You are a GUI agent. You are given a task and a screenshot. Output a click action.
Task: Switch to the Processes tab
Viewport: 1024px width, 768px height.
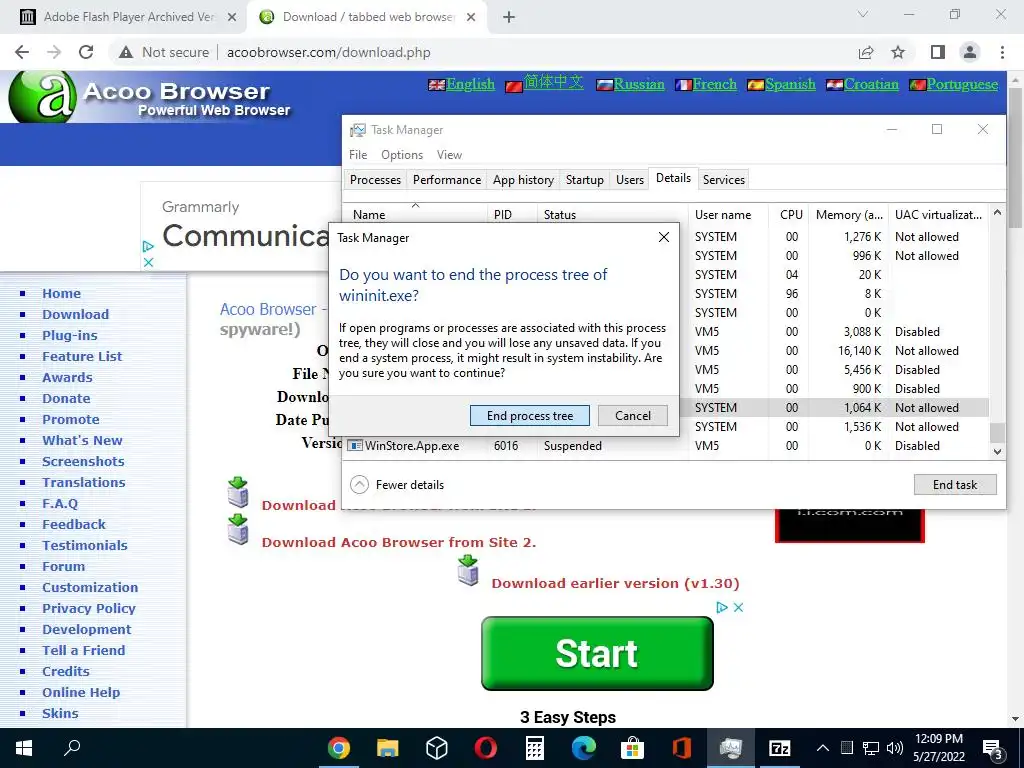point(375,180)
